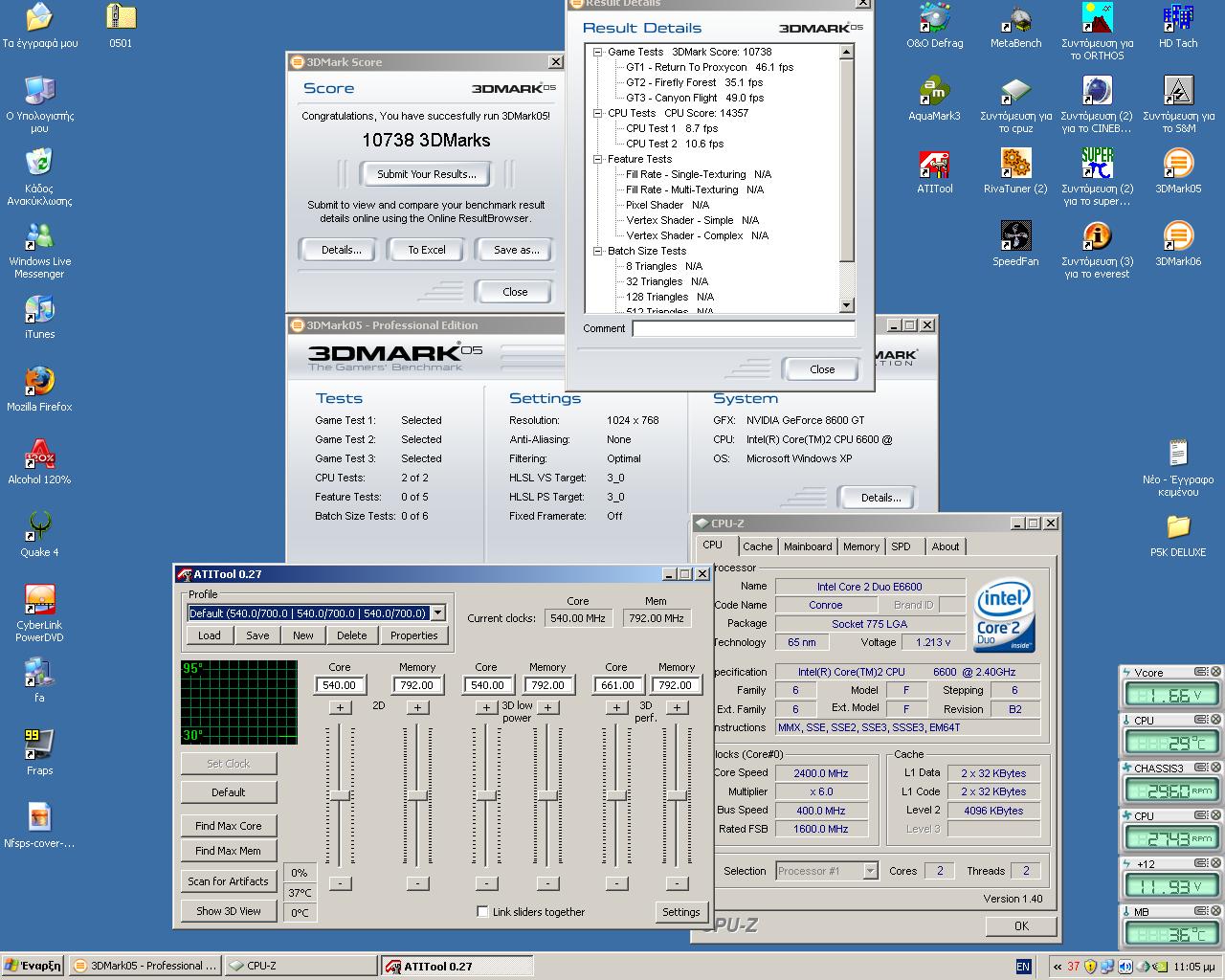Image resolution: width=1225 pixels, height=980 pixels.
Task: Collapse the Feature Tests tree node
Action: [598, 159]
